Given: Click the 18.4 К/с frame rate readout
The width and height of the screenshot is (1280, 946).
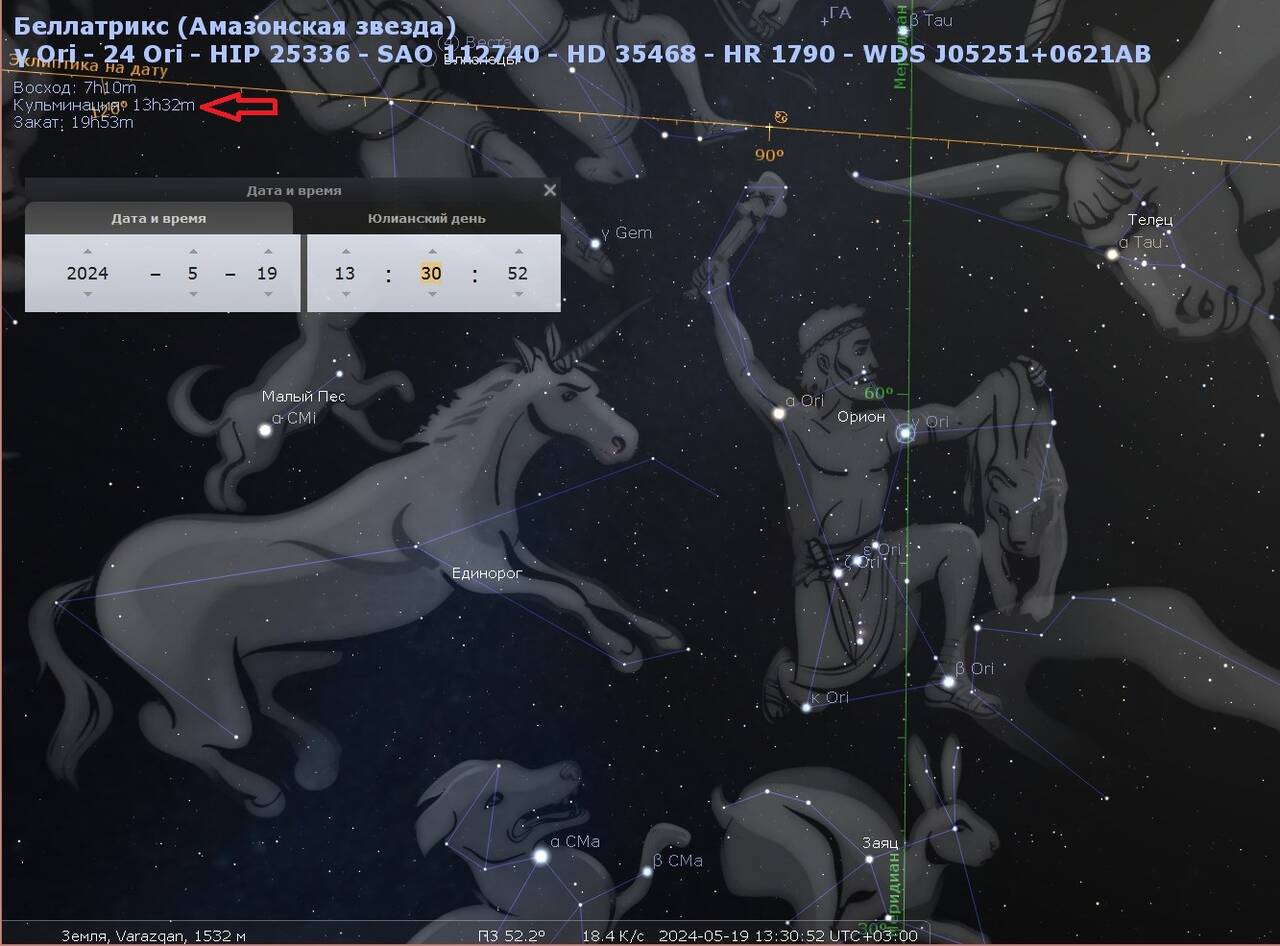Looking at the screenshot, I should [613, 936].
